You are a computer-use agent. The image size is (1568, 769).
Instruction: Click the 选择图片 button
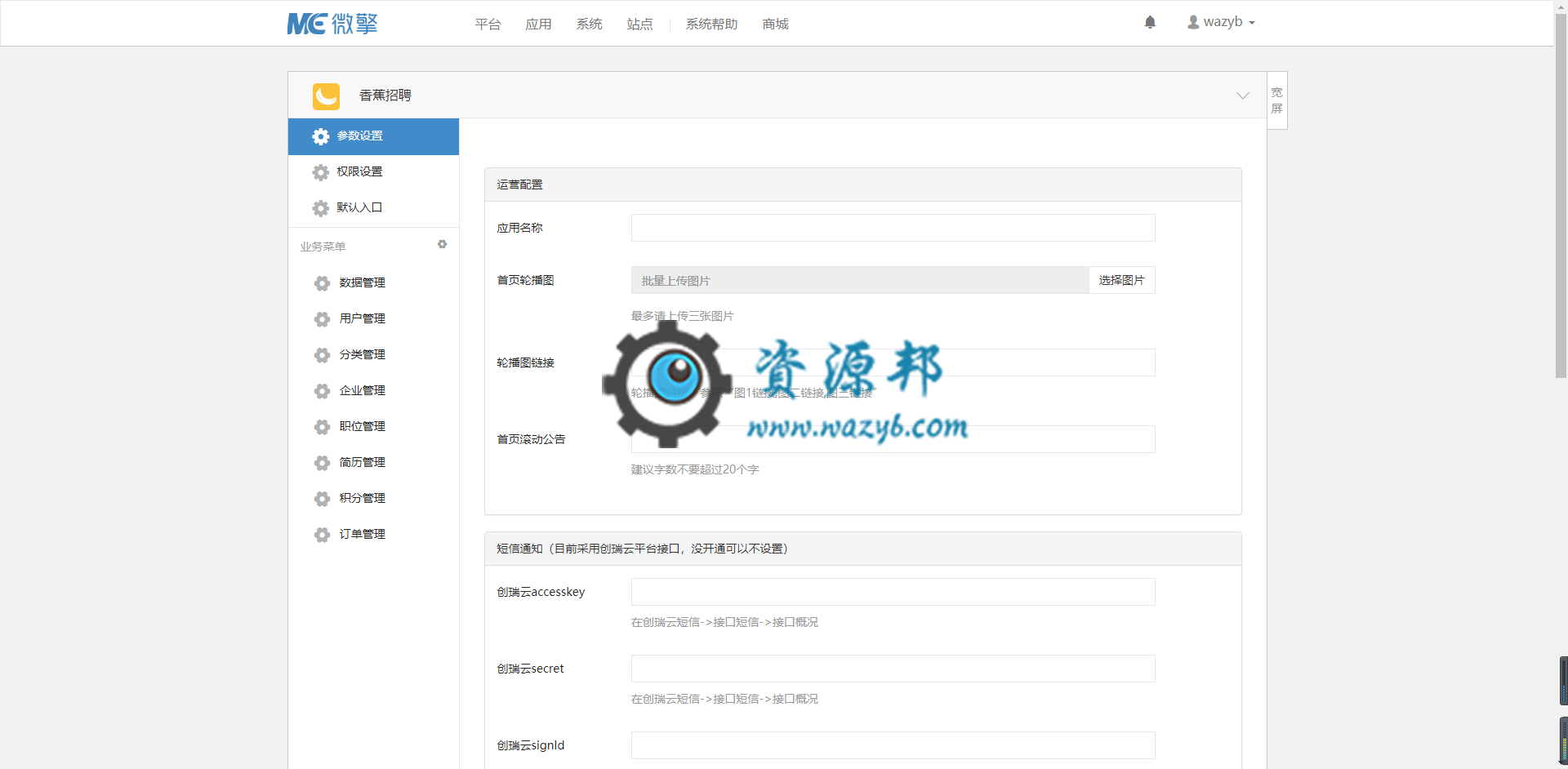click(x=1122, y=280)
